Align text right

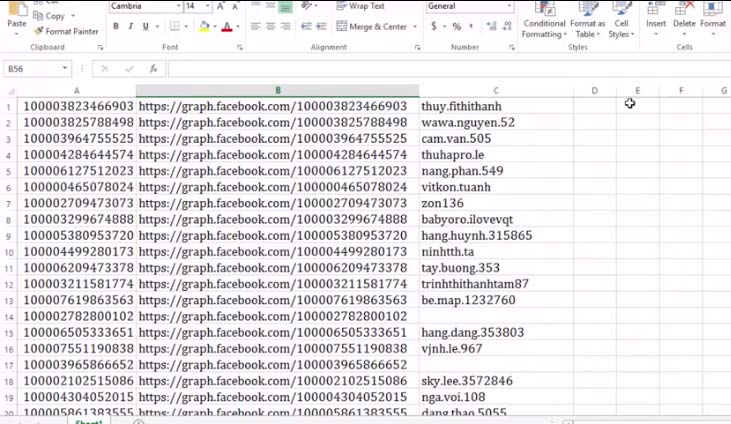[285, 27]
